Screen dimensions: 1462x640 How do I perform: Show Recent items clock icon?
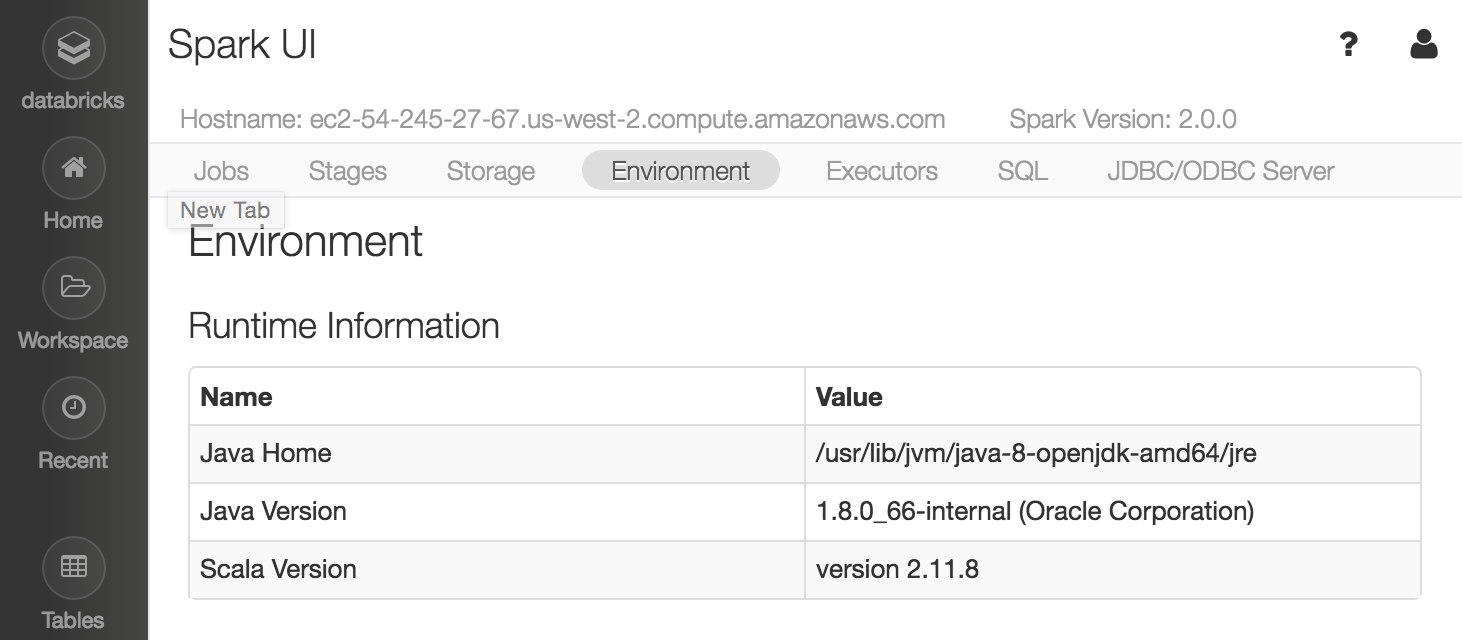click(73, 408)
